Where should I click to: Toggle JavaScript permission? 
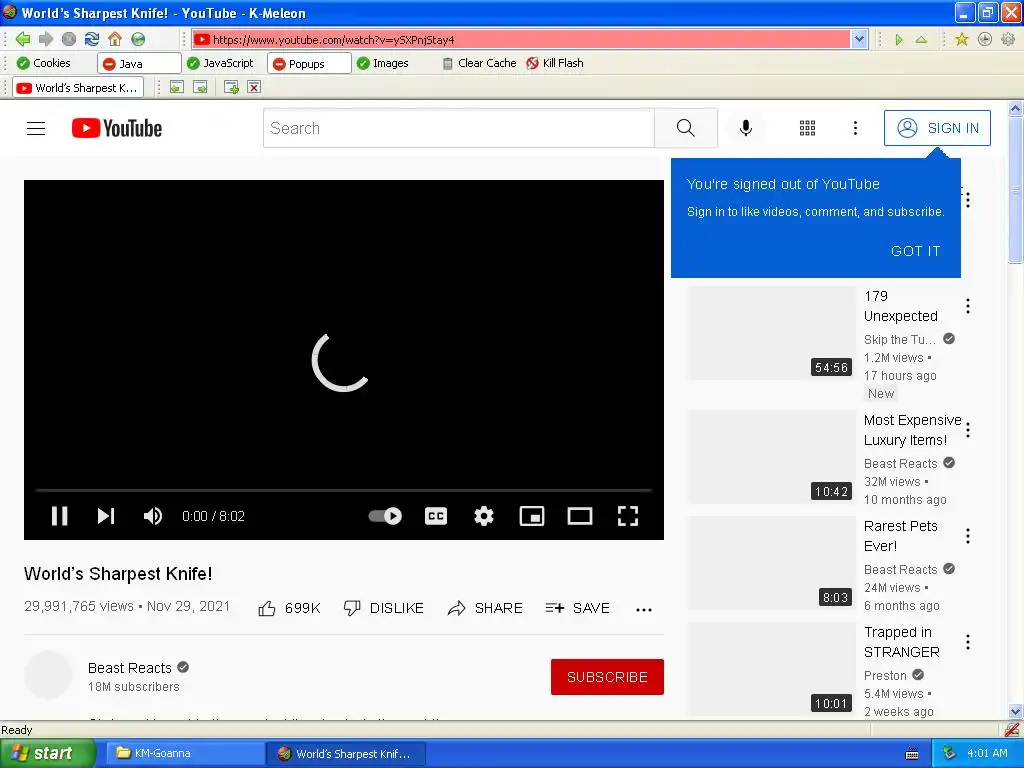point(220,63)
